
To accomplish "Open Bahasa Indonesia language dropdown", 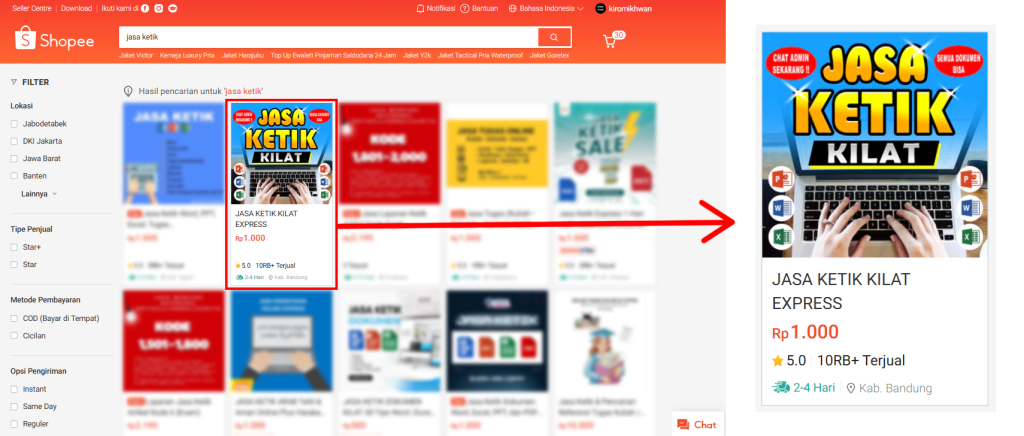I will [x=547, y=8].
